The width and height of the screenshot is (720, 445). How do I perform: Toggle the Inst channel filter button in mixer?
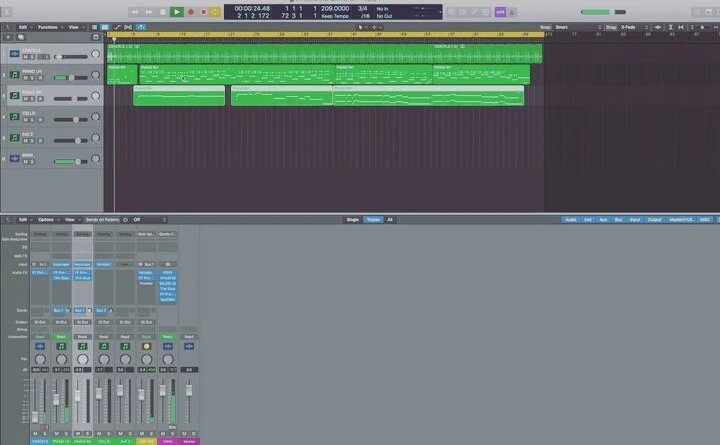(588, 220)
